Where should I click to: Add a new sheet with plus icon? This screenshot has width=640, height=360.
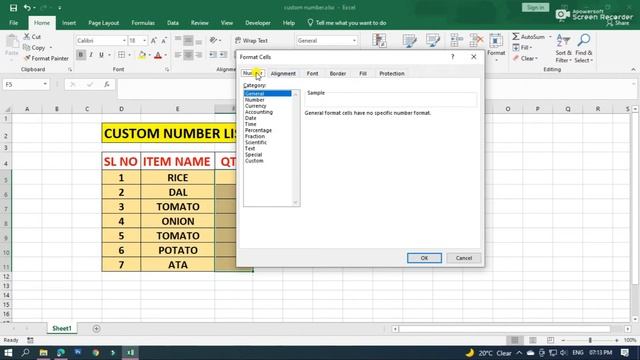[x=96, y=329]
